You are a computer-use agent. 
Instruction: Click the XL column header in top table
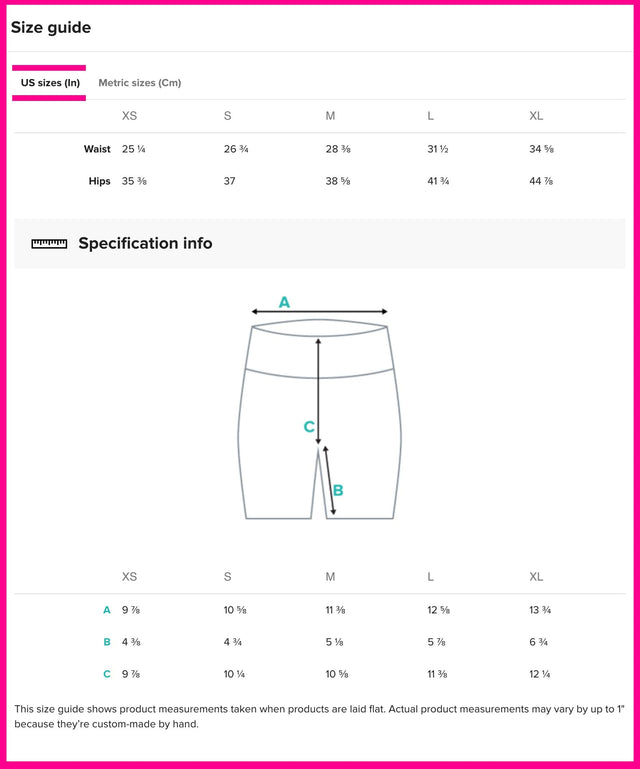pos(536,116)
